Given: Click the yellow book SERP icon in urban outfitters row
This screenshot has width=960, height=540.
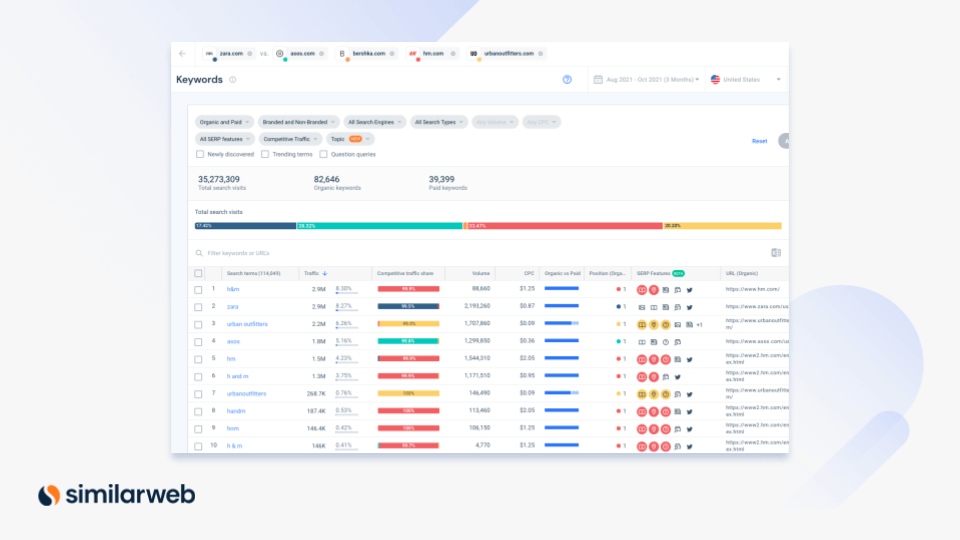Looking at the screenshot, I should point(642,324).
